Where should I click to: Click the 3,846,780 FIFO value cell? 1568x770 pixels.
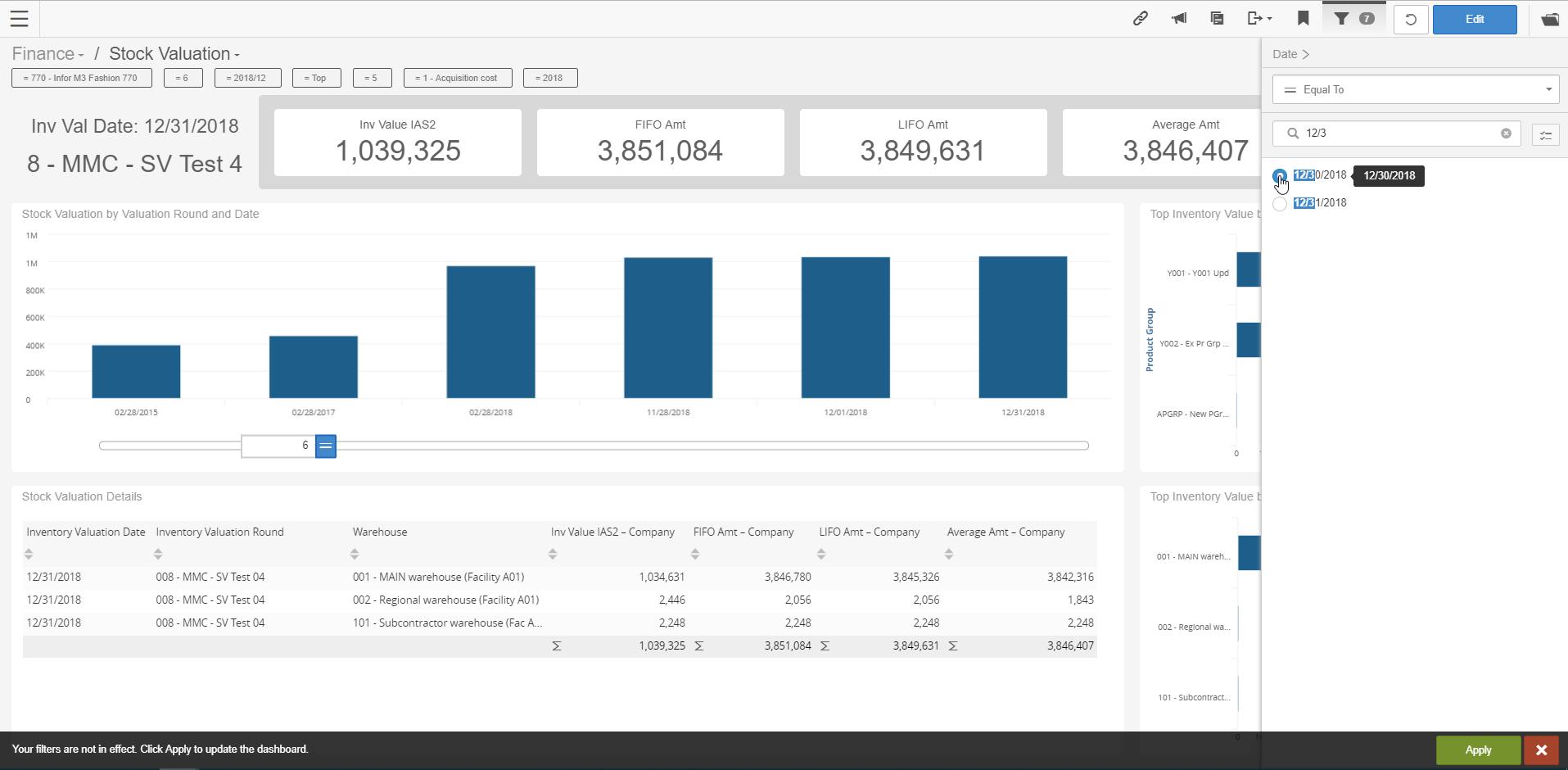[x=788, y=577]
